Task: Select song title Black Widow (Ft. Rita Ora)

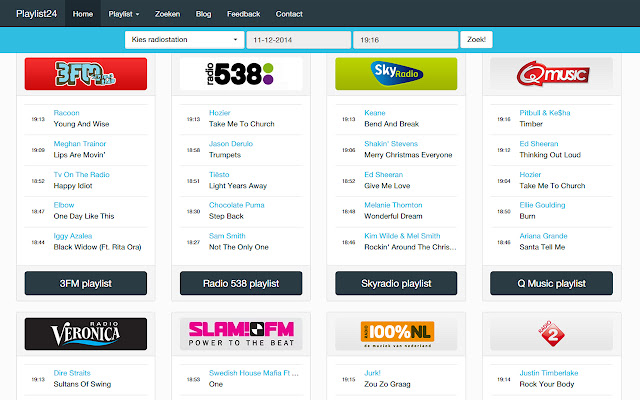Action: [97, 247]
